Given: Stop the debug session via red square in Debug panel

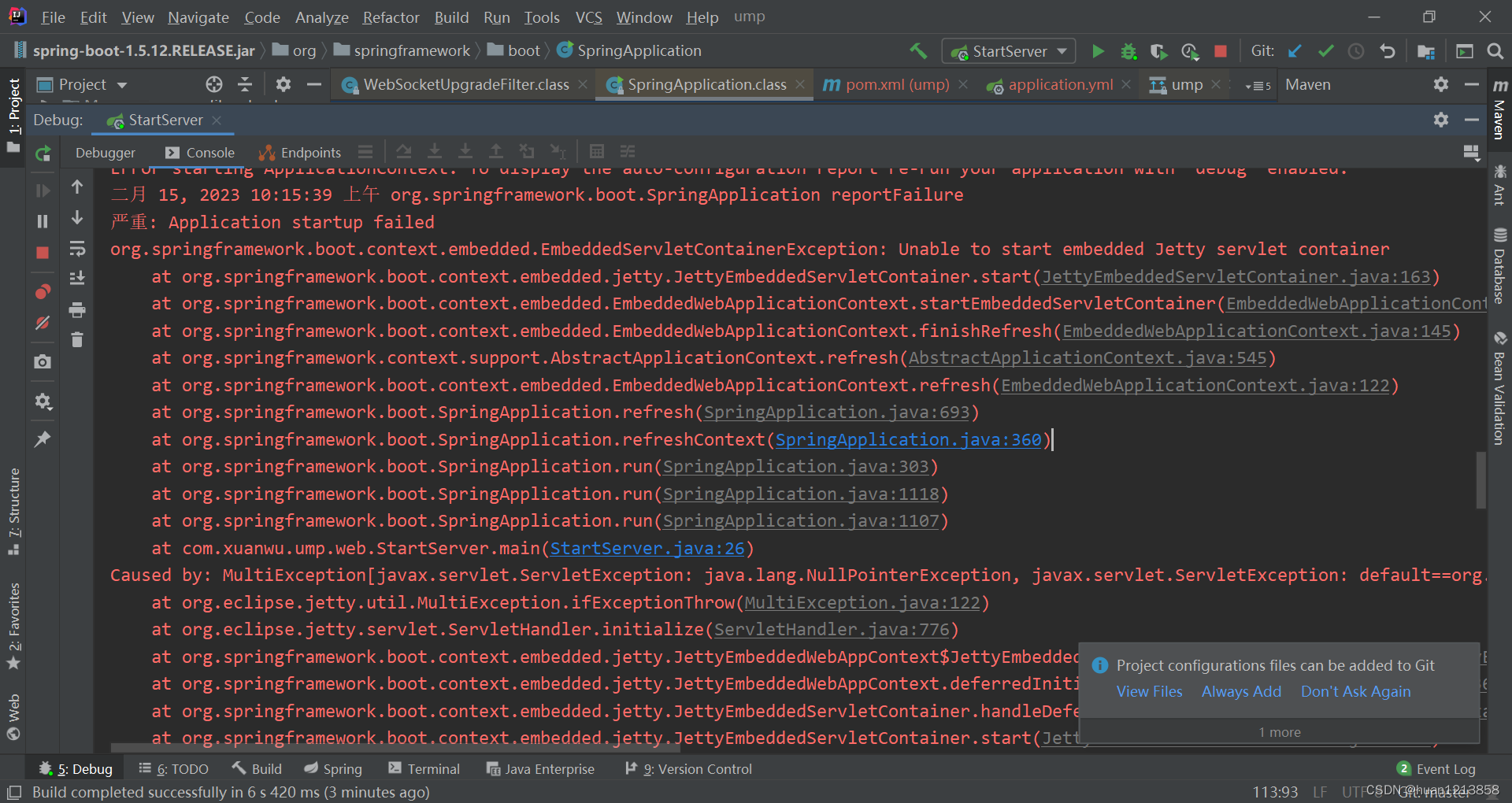Looking at the screenshot, I should [43, 253].
